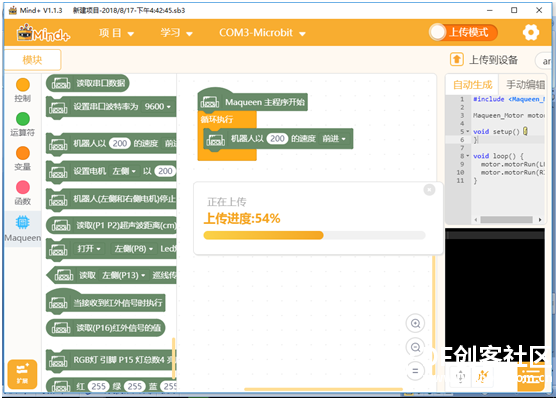Switch to the 手动编辑 tab

point(525,85)
